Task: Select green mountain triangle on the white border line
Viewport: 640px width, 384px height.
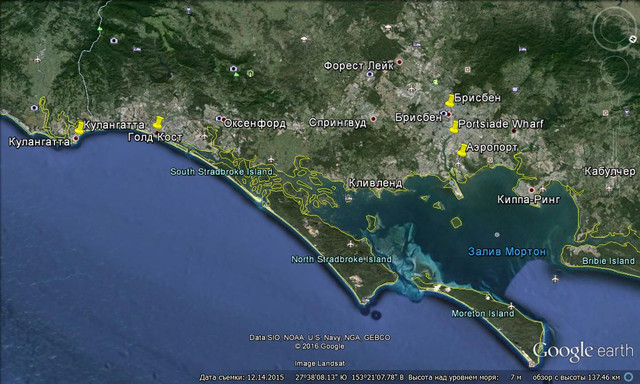Action: coord(100,29)
